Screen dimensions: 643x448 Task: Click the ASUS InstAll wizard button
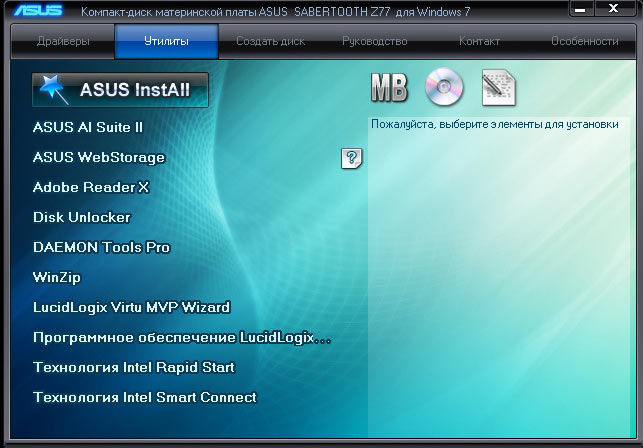pos(120,90)
